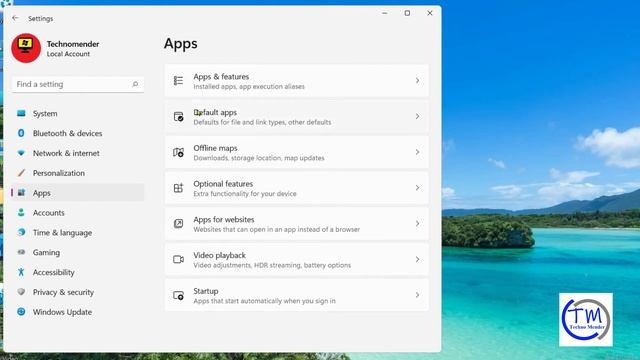Click the Apps & features list icon
The height and width of the screenshot is (360, 640).
pyautogui.click(x=178, y=80)
